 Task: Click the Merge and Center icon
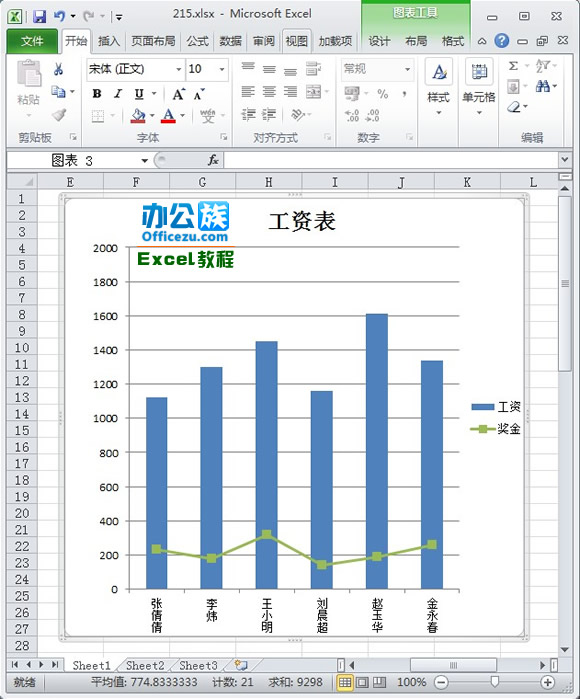[x=313, y=92]
